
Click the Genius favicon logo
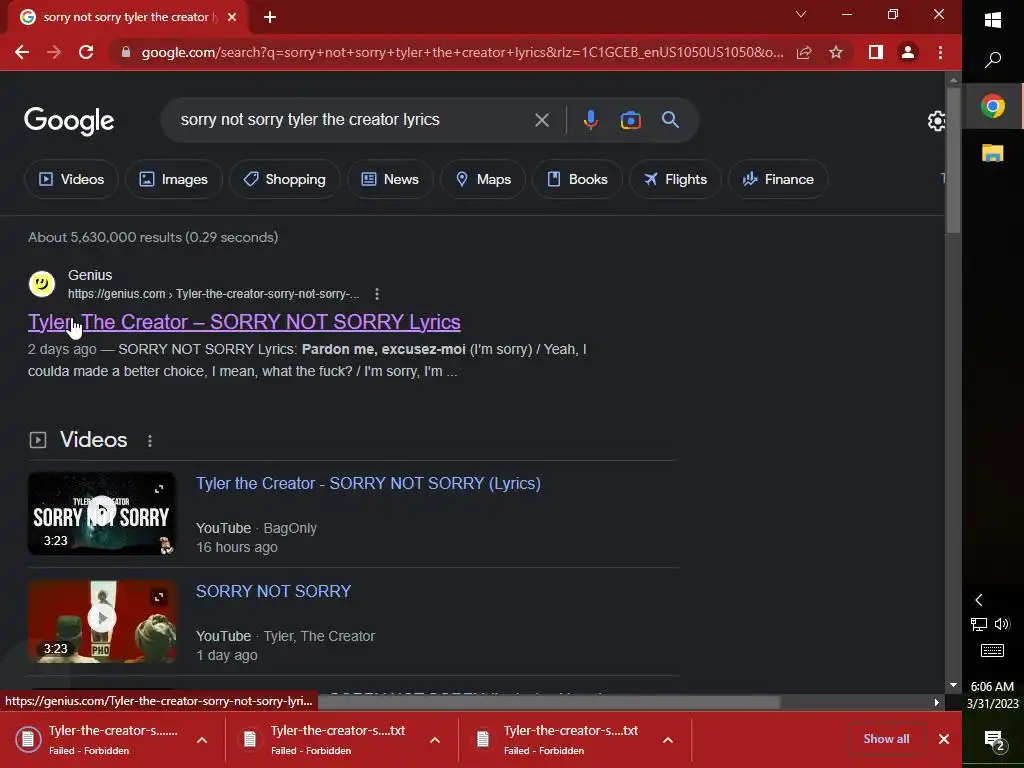(x=42, y=284)
